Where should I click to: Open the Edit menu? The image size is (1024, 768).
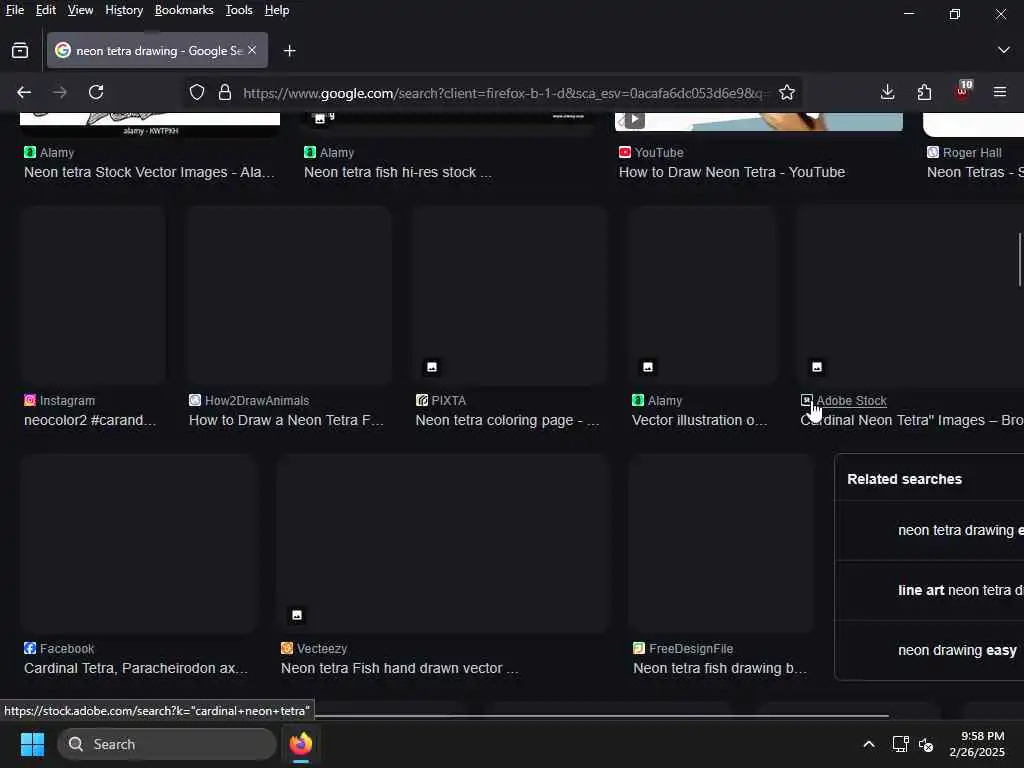pyautogui.click(x=46, y=10)
